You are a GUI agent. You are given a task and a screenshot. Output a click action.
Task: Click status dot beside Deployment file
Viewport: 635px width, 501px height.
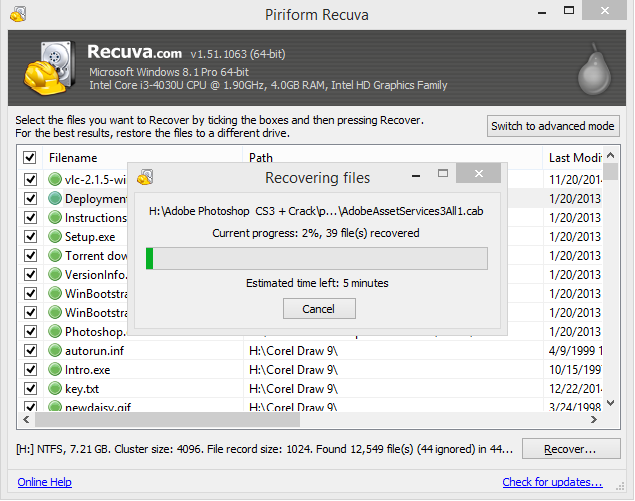(x=55, y=198)
